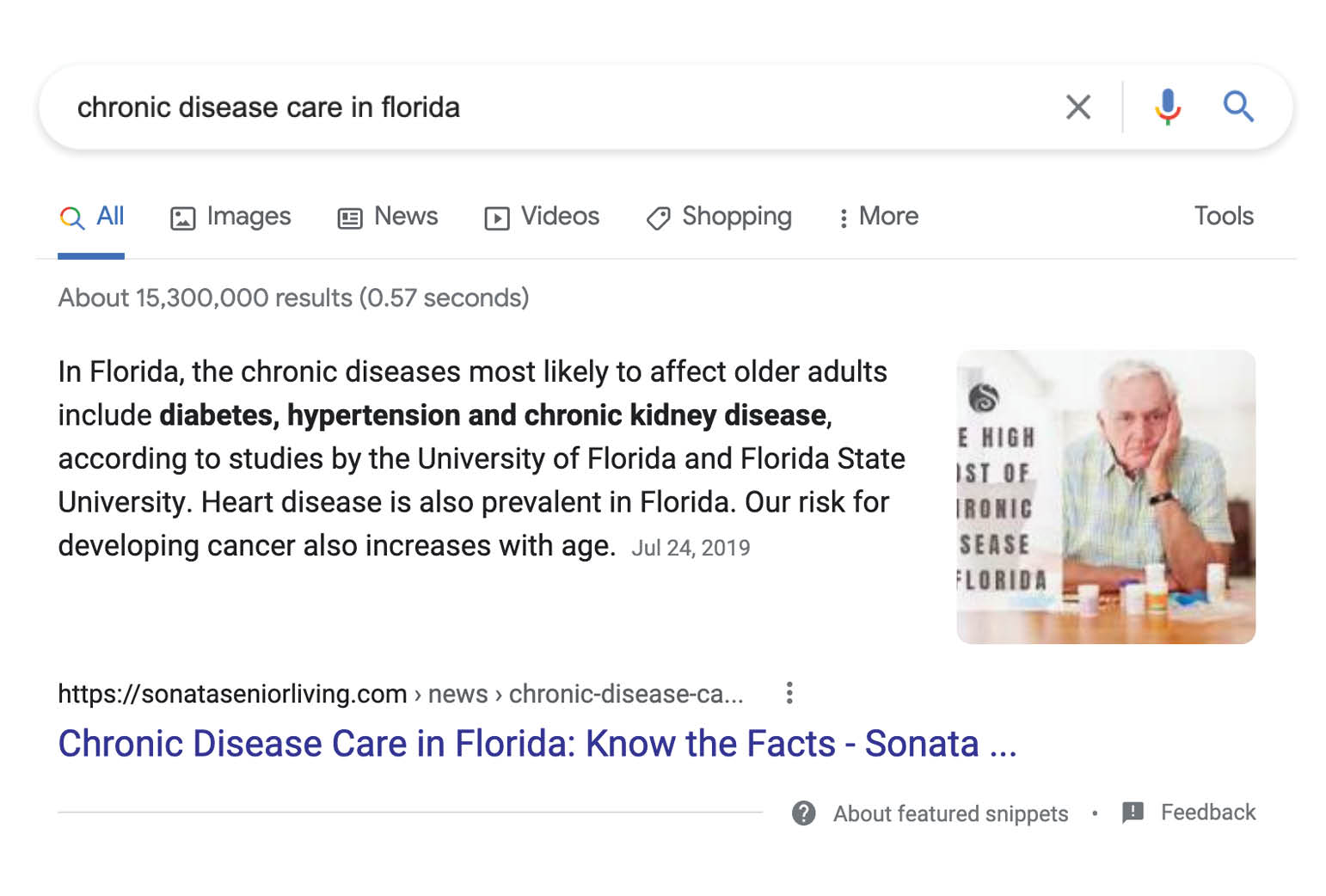This screenshot has height=896, width=1326.
Task: Expand the More options menu
Action: 878,217
